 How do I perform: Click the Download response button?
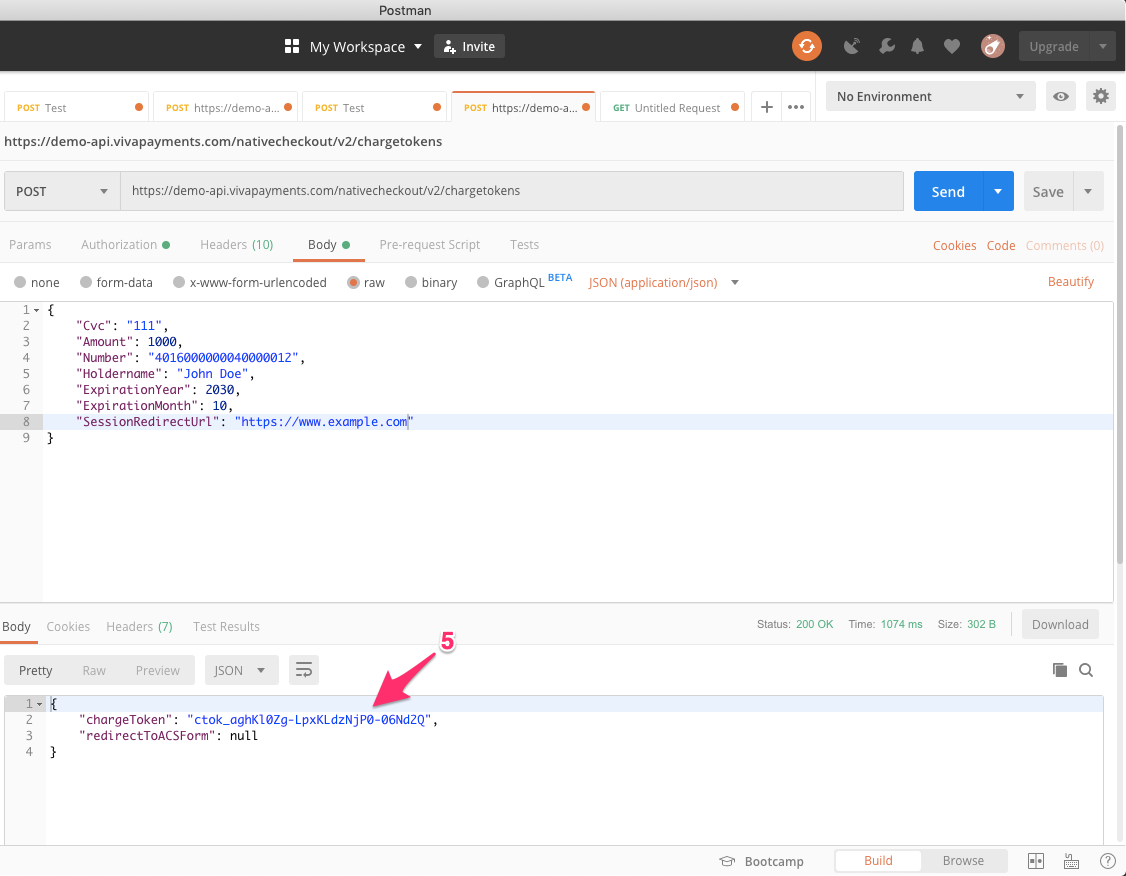point(1060,624)
